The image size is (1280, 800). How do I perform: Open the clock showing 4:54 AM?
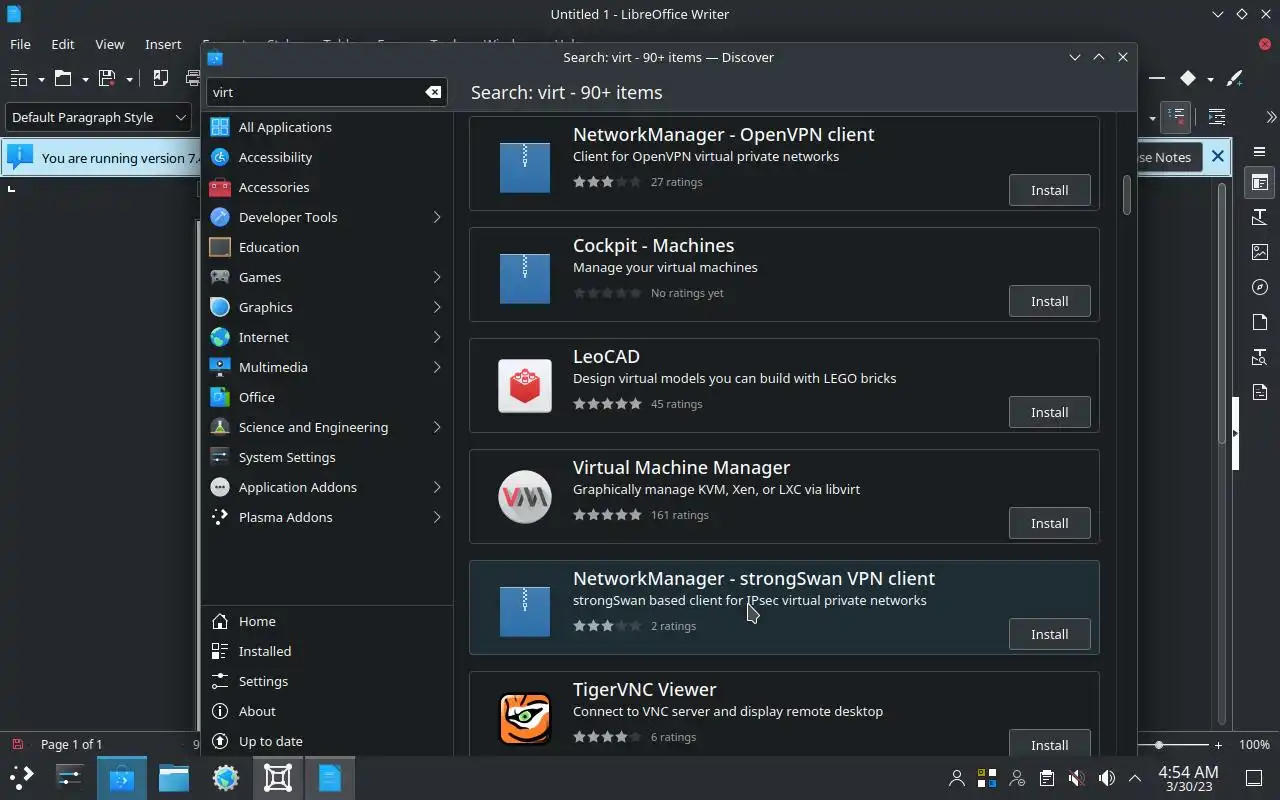click(1188, 778)
